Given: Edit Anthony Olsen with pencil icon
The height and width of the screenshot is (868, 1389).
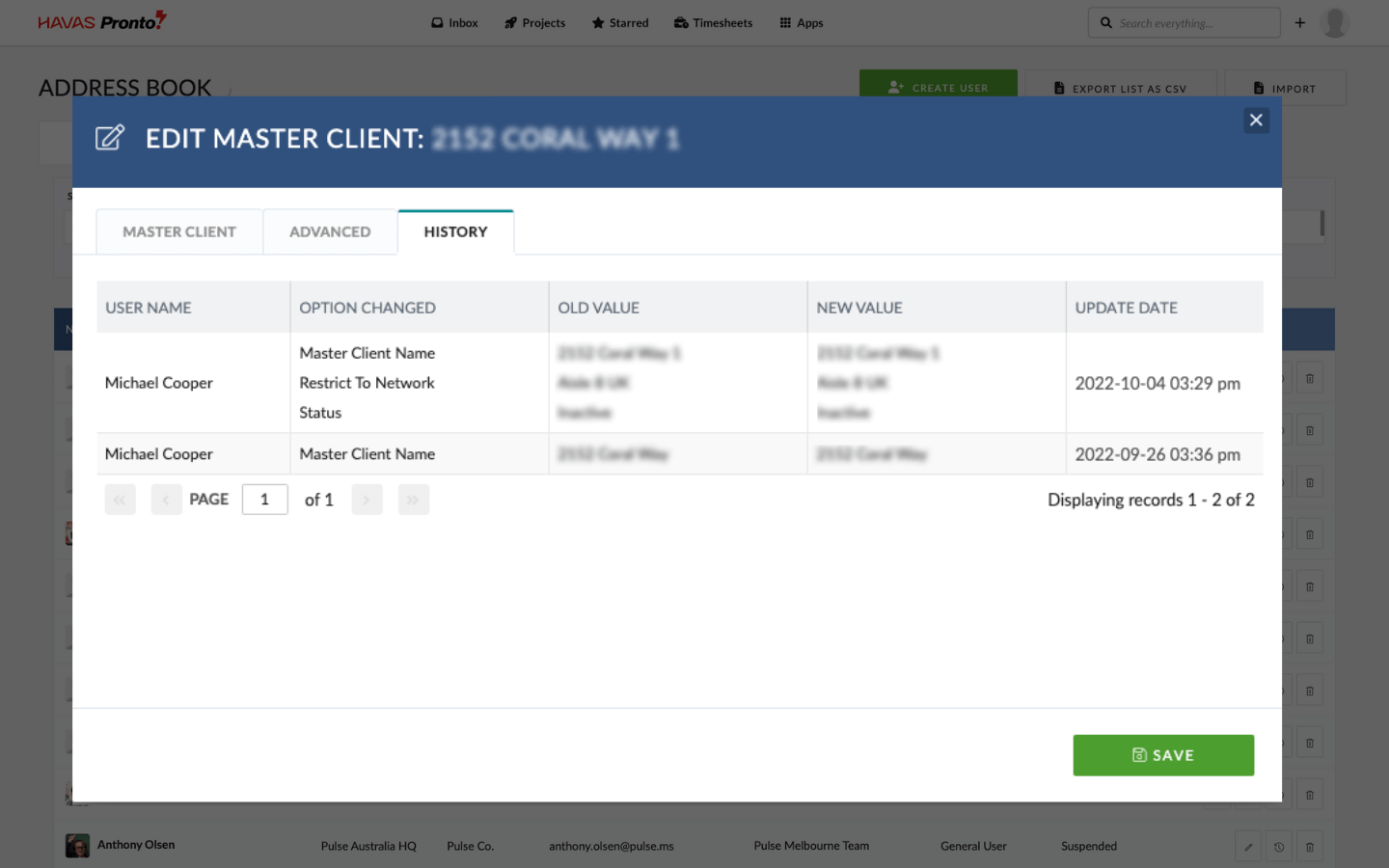Looking at the screenshot, I should coord(1248,847).
